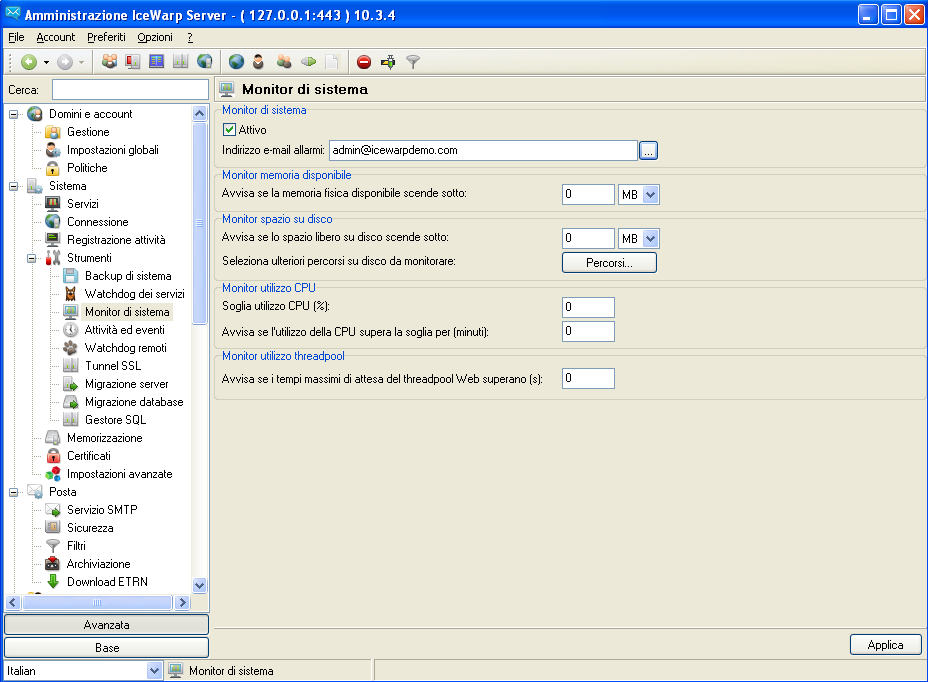This screenshot has height=682, width=928.
Task: Click the Impostazioni avanzate colored cubes icon
Action: click(53, 474)
